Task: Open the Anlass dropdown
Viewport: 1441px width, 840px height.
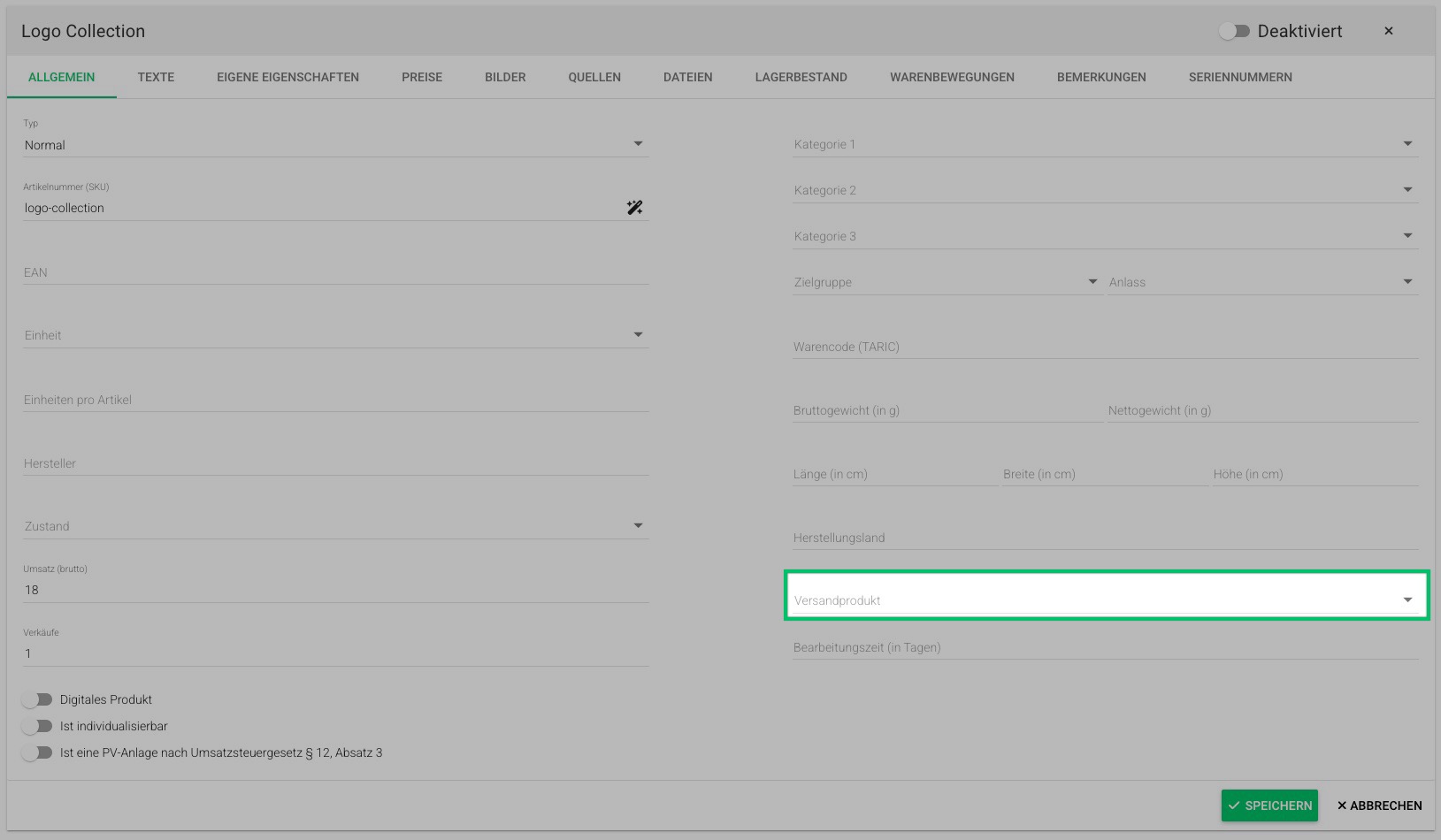Action: 1263,282
